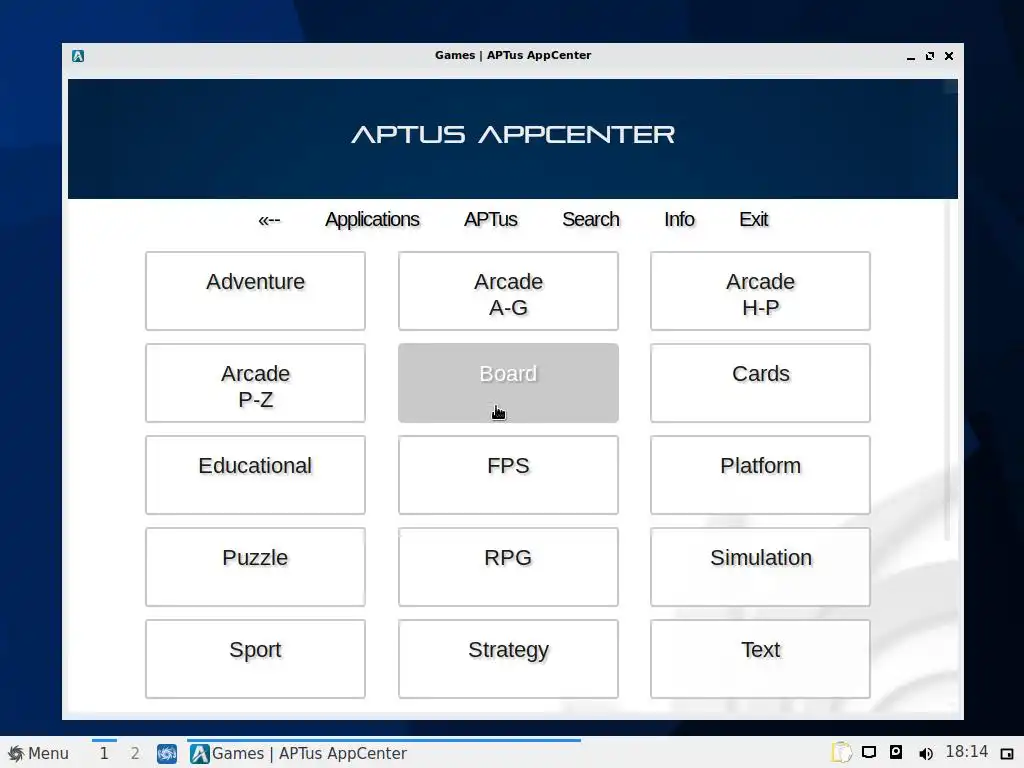
Task: Open the APTus menu item
Action: point(490,219)
